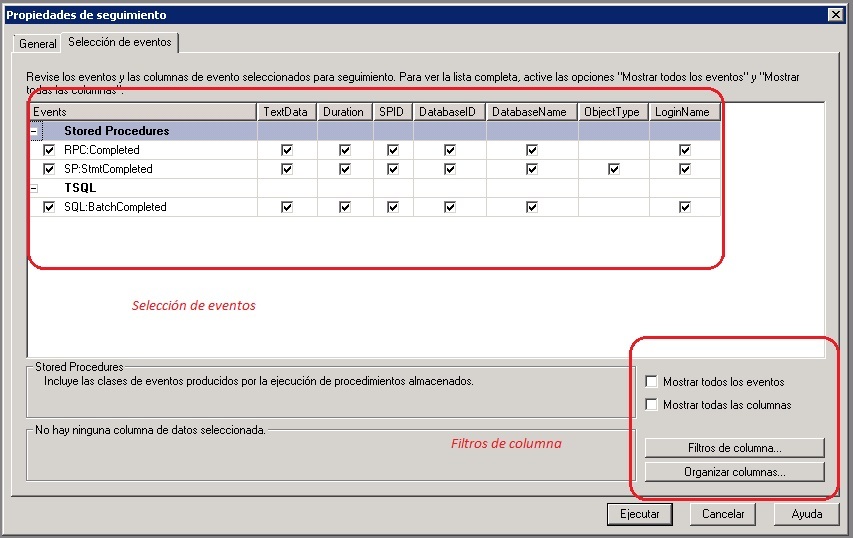Toggle TextData for RPC:Completed
Viewport: 853px width, 538px height.
pos(287,150)
